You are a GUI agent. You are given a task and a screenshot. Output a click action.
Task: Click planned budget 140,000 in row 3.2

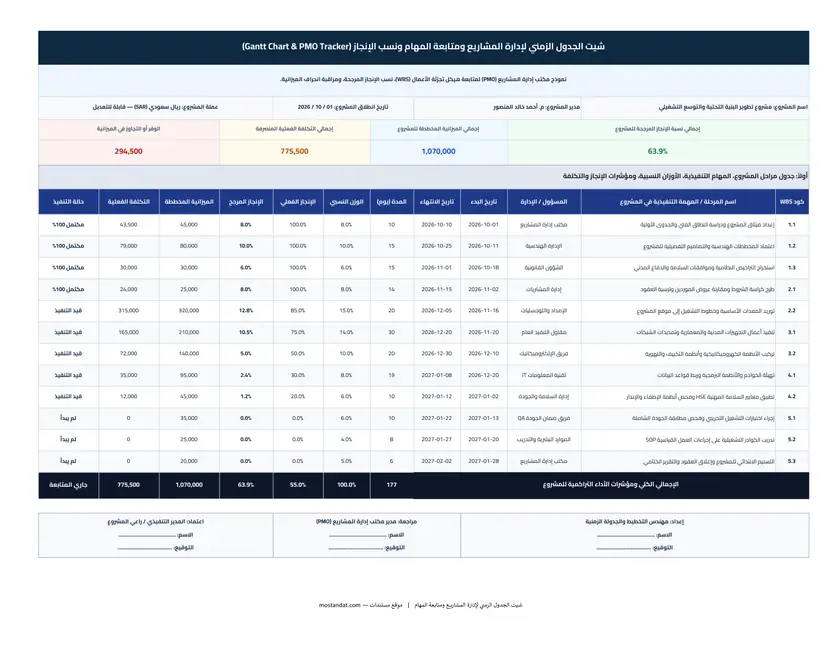point(189,354)
